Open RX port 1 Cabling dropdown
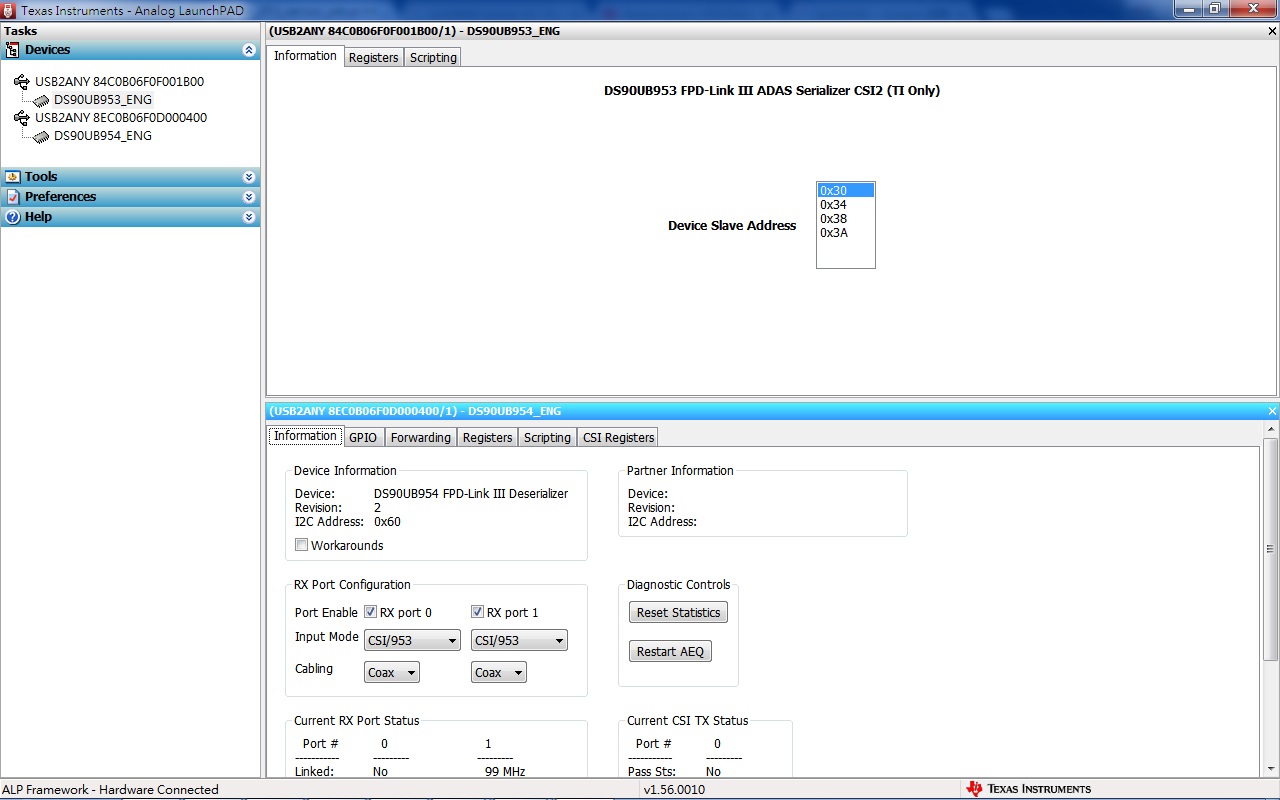Image resolution: width=1280 pixels, height=800 pixels. [499, 673]
